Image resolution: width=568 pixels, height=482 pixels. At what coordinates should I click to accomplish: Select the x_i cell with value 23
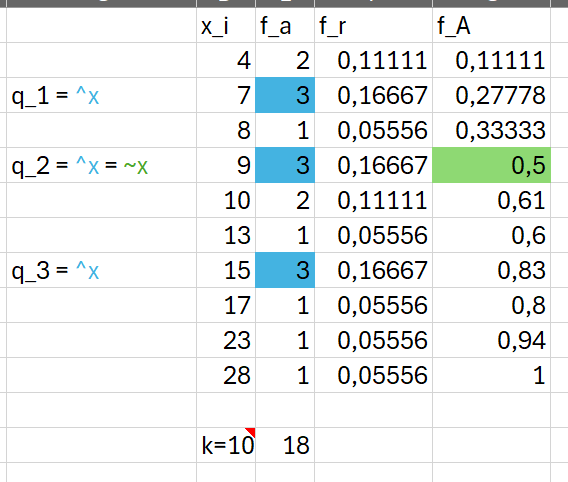226,340
